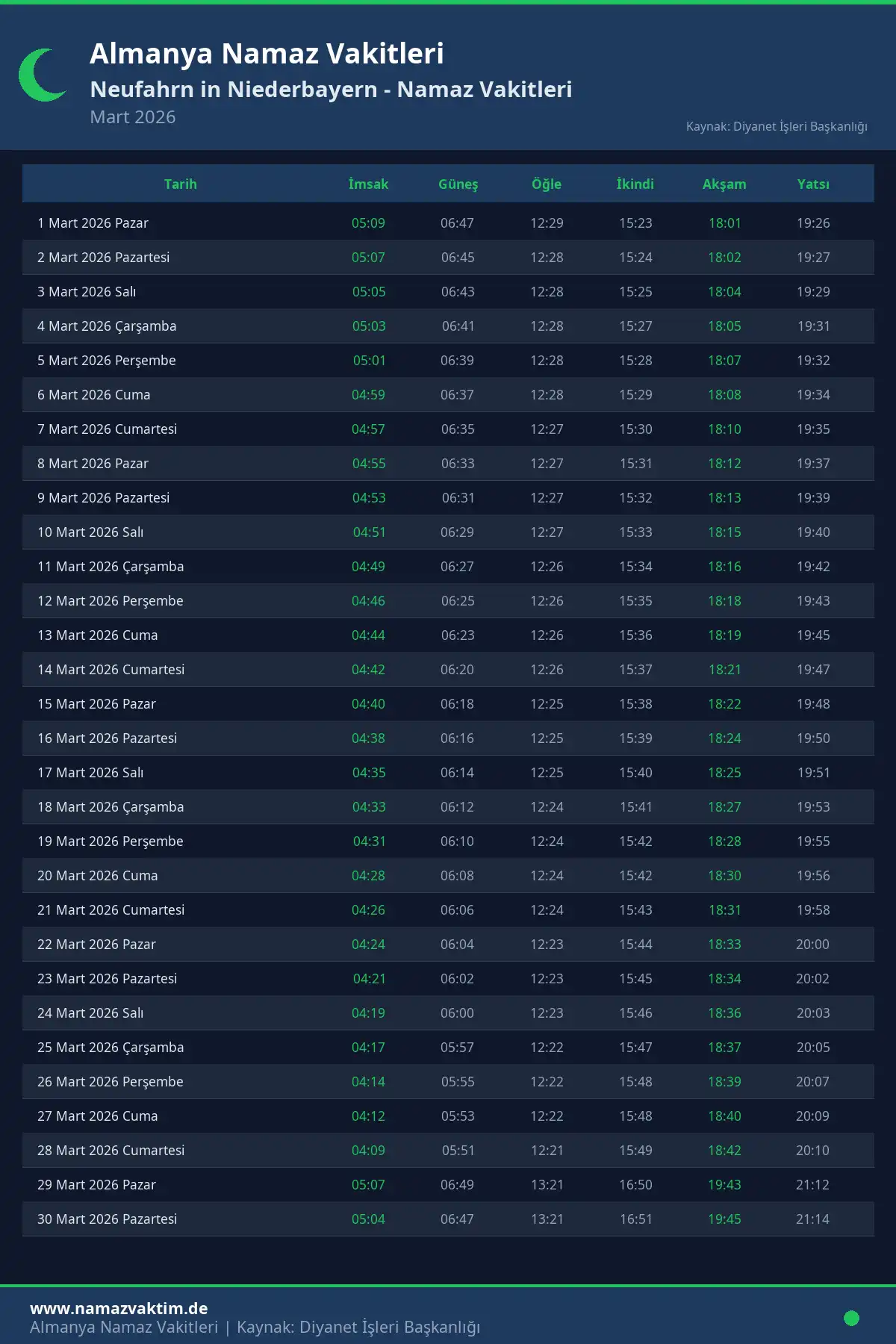This screenshot has width=896, height=1344.
Task: Click the green crescent moon logo
Action: click(41, 75)
